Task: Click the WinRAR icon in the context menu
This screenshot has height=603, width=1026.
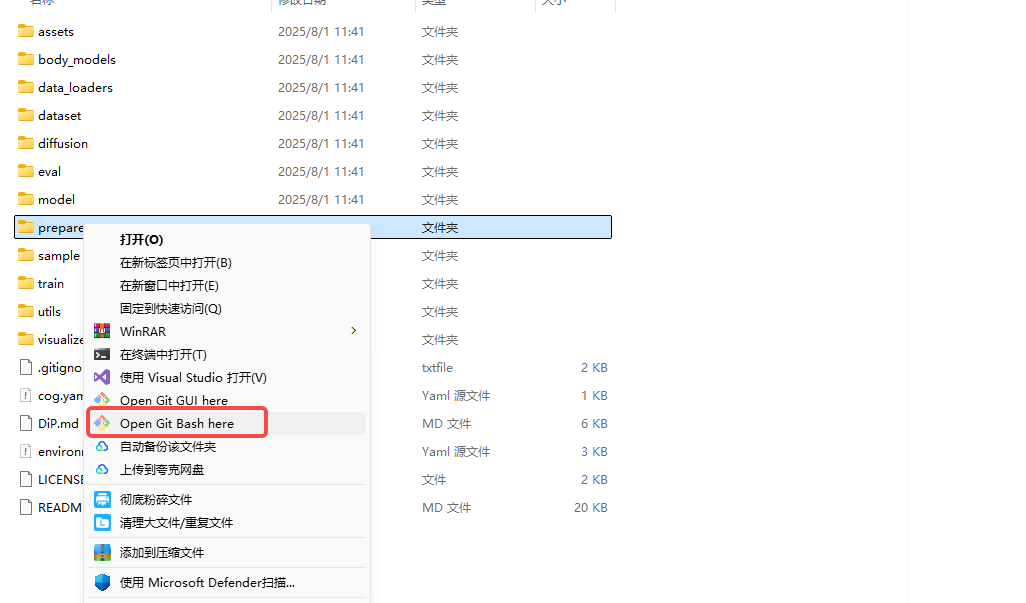Action: click(x=103, y=330)
